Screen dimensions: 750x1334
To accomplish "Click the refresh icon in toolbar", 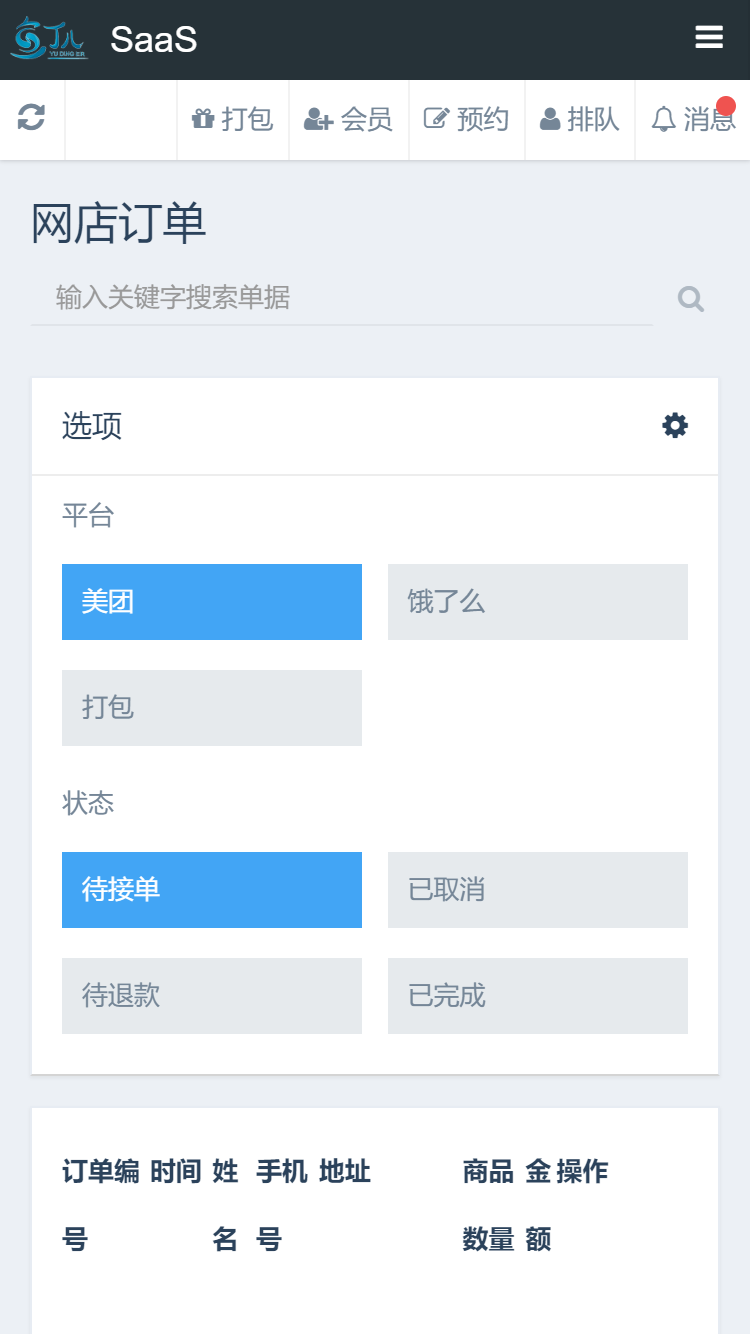I will pos(31,118).
